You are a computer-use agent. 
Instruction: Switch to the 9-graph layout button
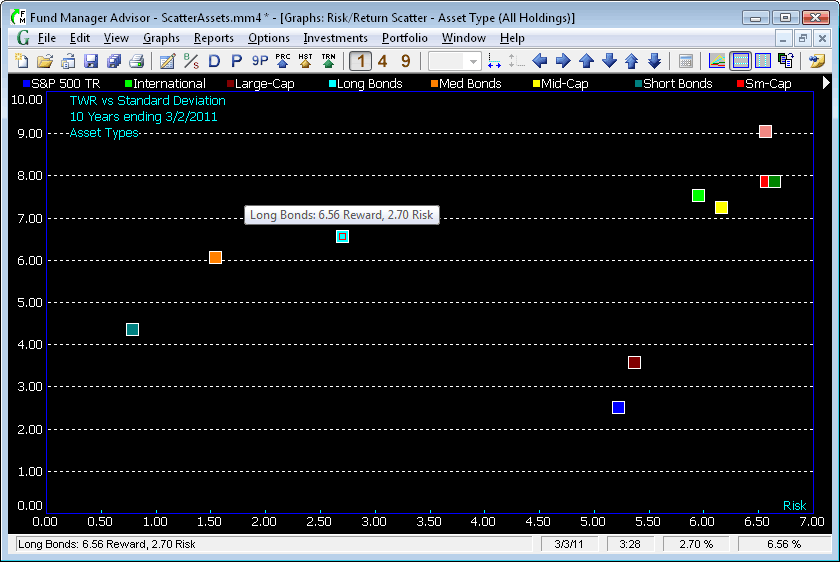pos(404,61)
